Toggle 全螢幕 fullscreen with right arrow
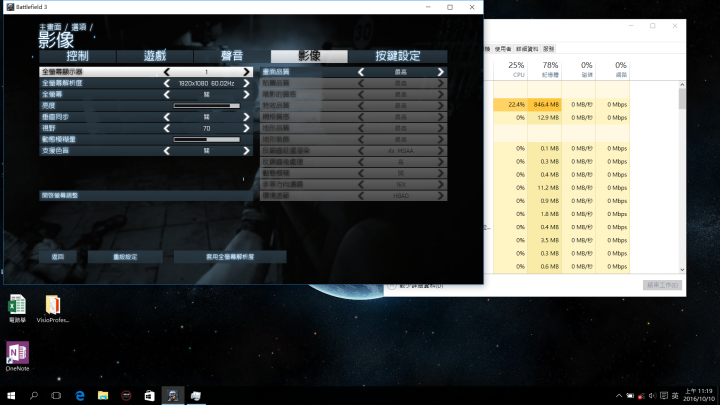The width and height of the screenshot is (720, 405). (246, 95)
